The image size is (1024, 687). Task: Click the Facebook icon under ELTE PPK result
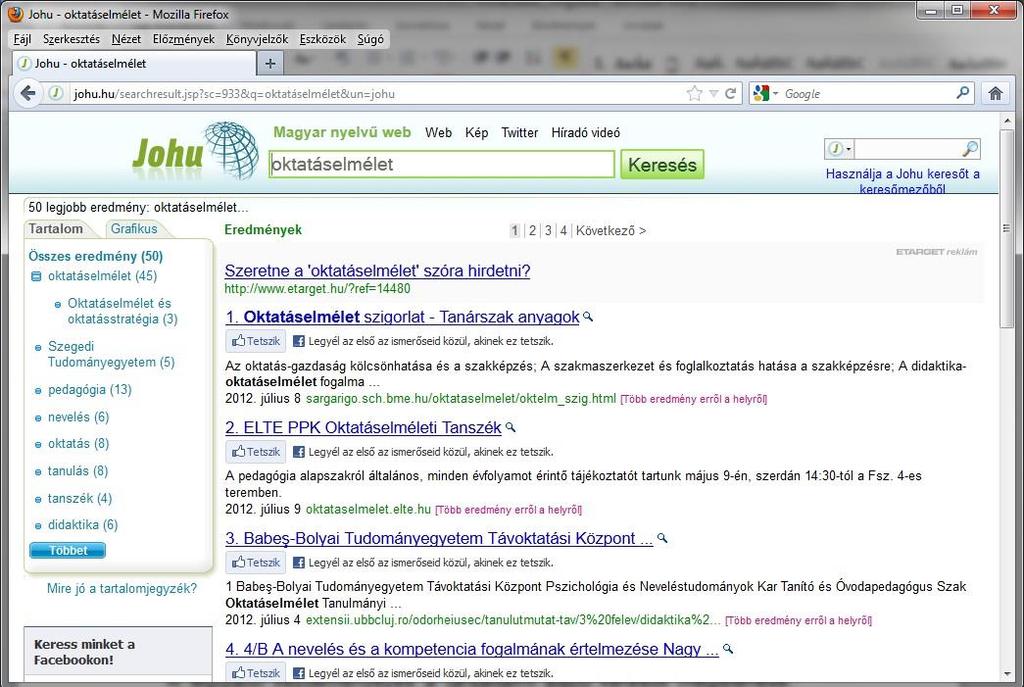(x=298, y=452)
